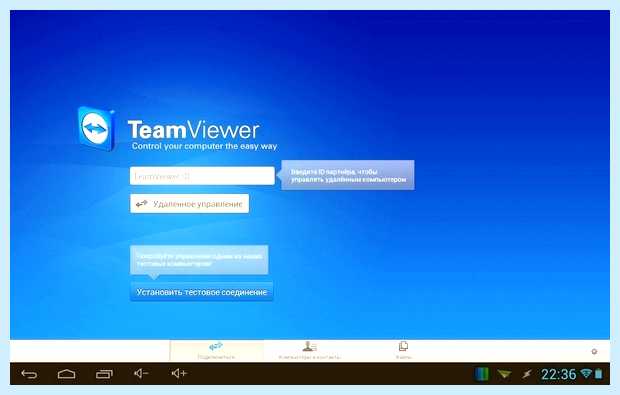This screenshot has height=395, width=620.
Task: Tap the Wi-Fi signal icon
Action: [x=586, y=373]
